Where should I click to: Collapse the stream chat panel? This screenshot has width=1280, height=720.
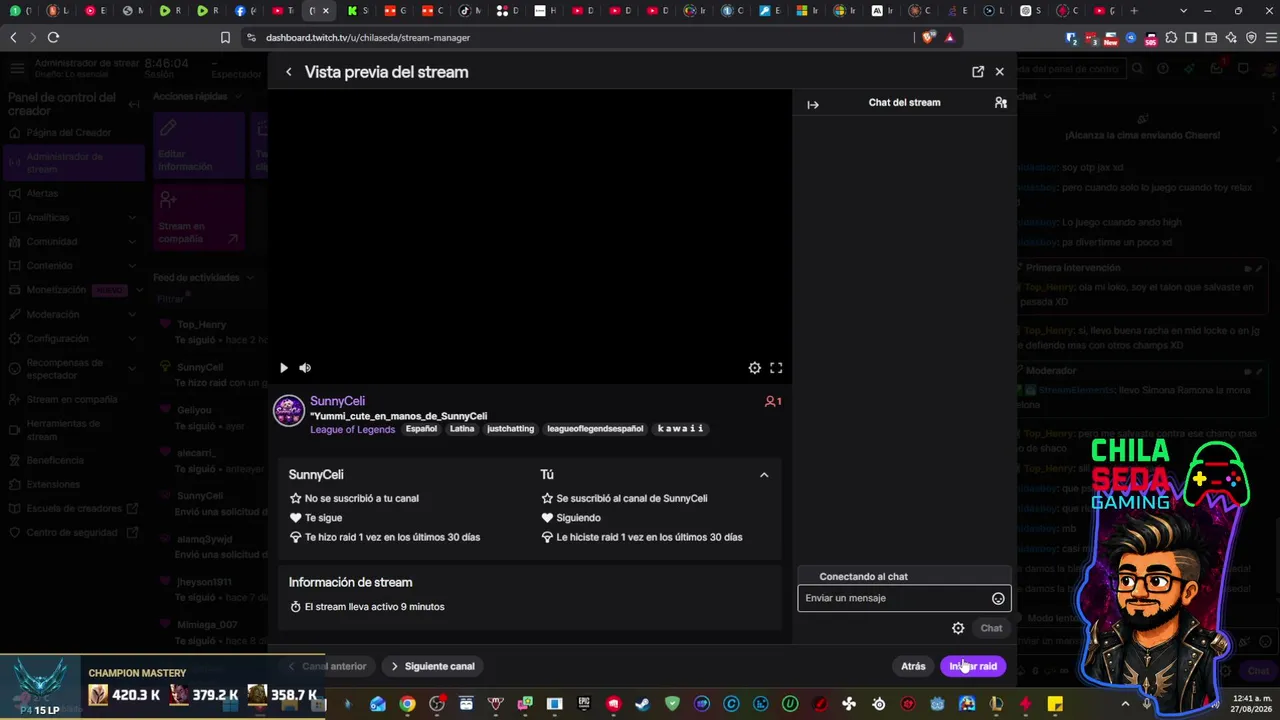tap(813, 104)
